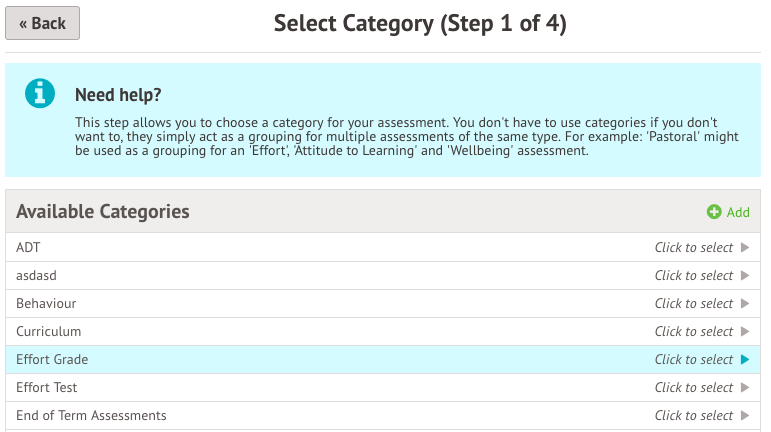771x432 pixels.
Task: Go back using the Back button
Action: pos(42,23)
